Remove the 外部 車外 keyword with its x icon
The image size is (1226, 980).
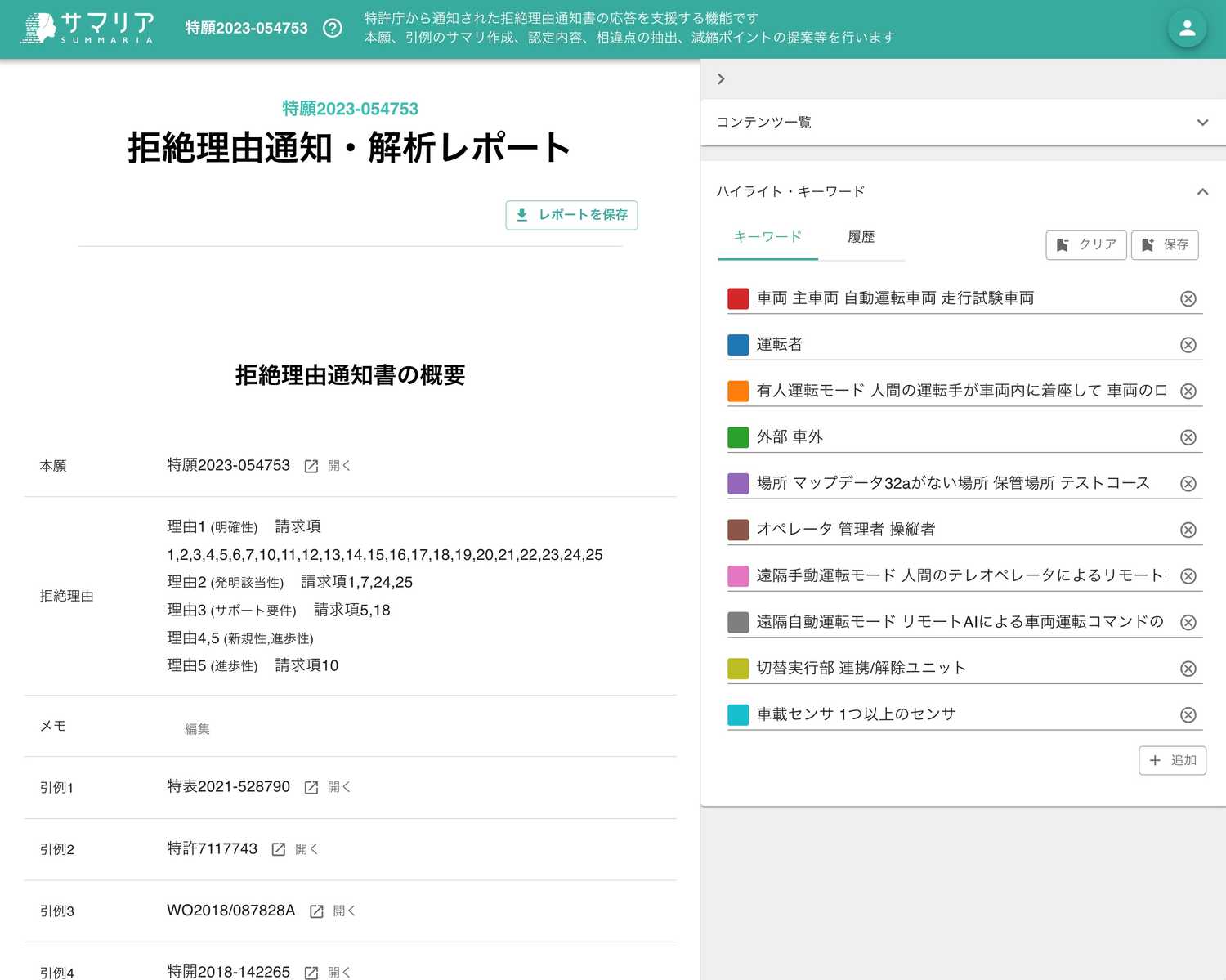[x=1188, y=436]
